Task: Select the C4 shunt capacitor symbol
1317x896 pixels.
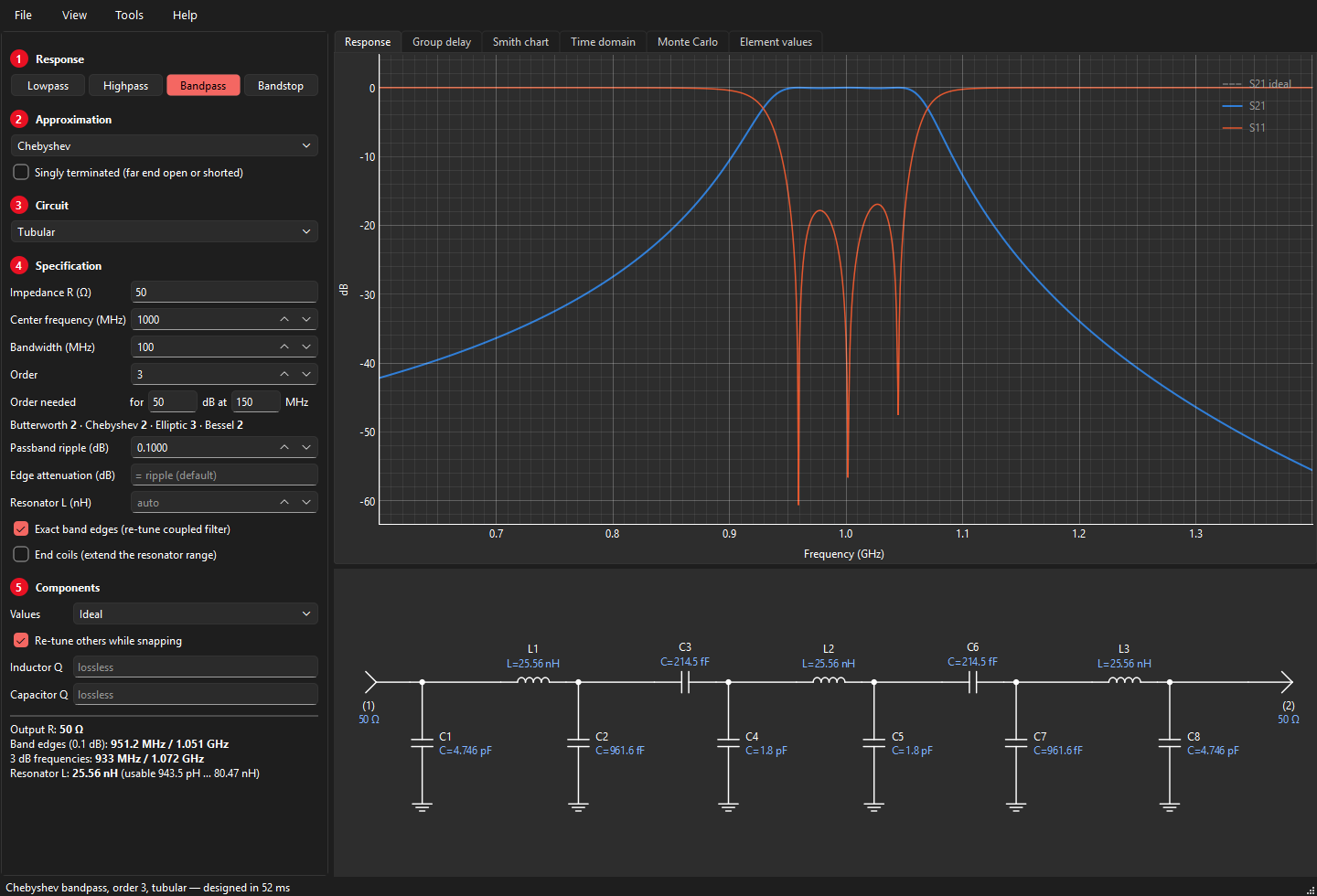Action: (x=728, y=742)
